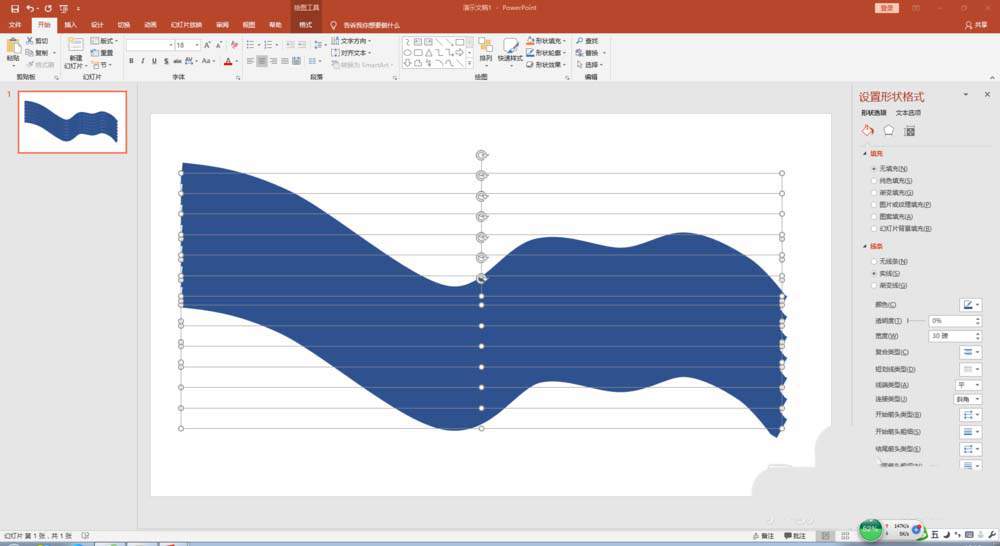The image size is (1000, 546).
Task: Click the Text Options (文本选项) link
Action: (x=908, y=113)
